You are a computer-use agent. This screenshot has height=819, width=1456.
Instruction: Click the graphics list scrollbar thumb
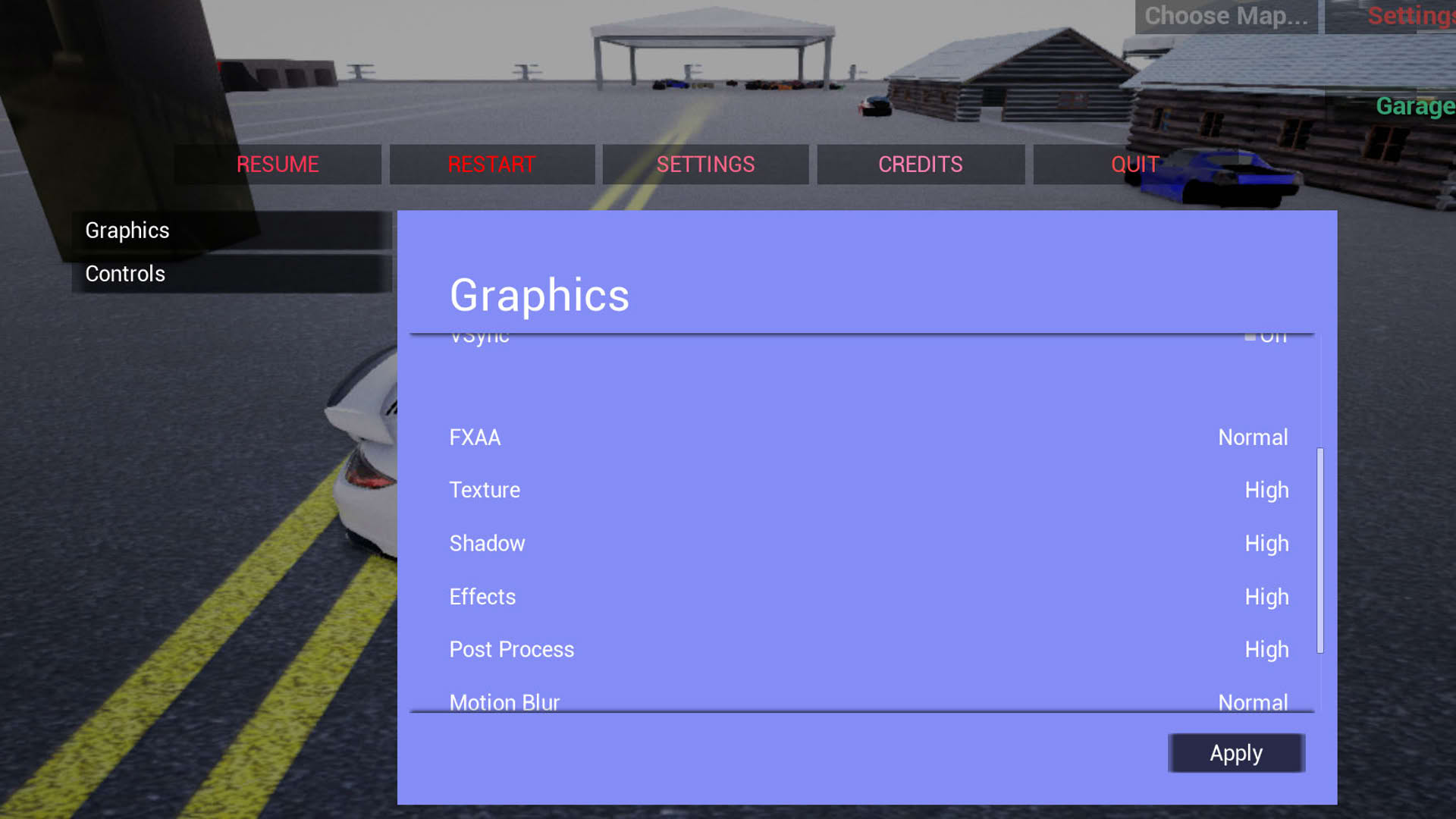(x=1320, y=551)
